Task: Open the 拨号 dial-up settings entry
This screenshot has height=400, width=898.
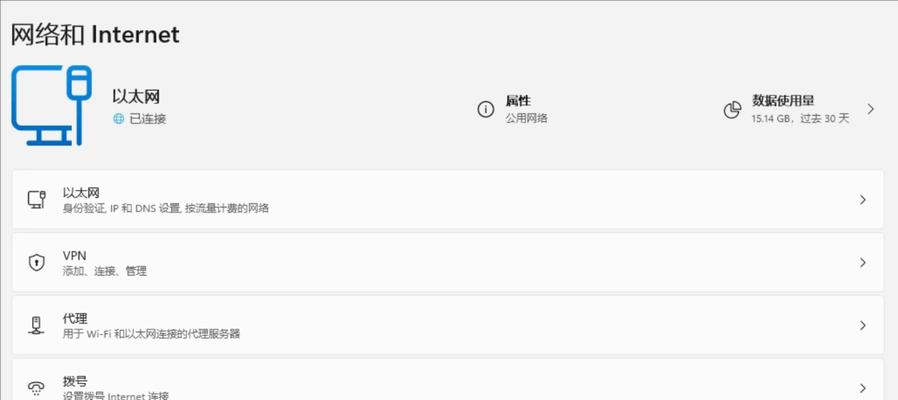Action: coord(448,380)
